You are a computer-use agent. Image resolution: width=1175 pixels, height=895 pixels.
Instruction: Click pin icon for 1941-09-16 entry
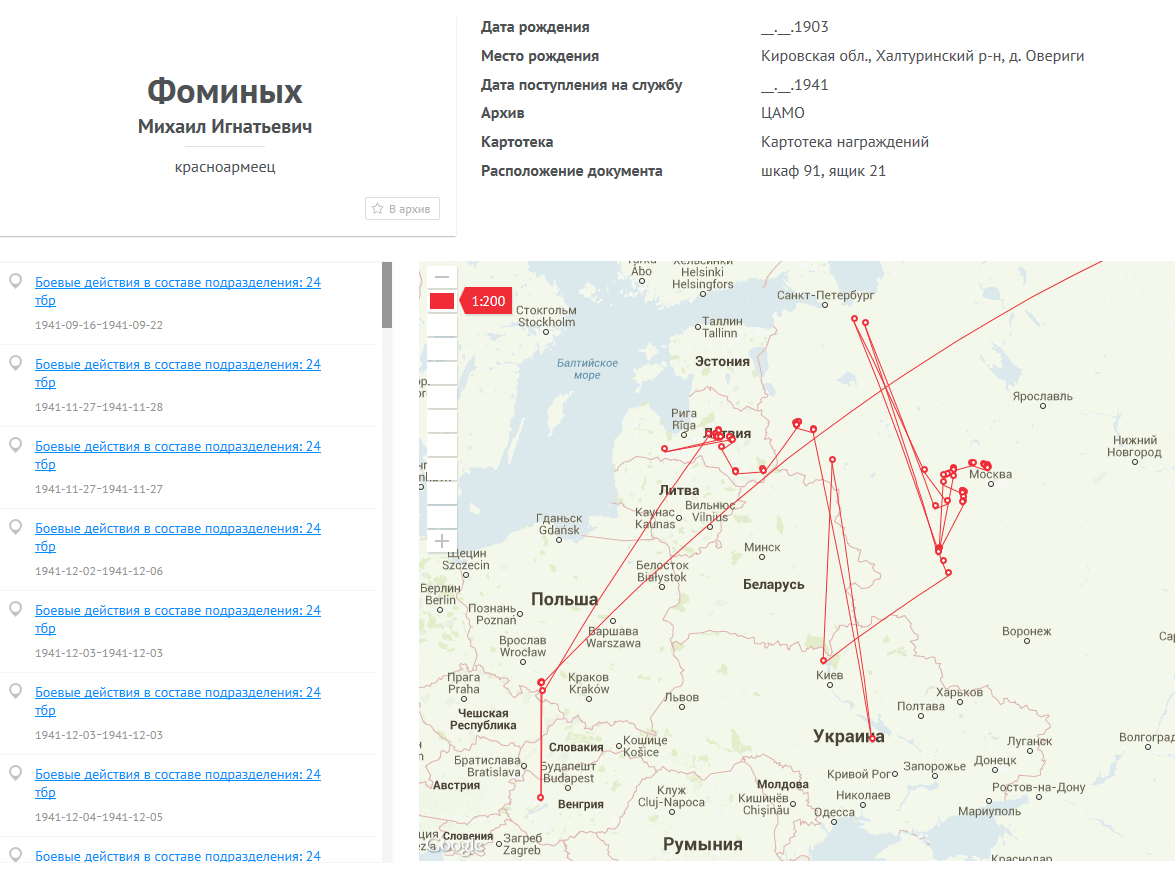(x=15, y=282)
